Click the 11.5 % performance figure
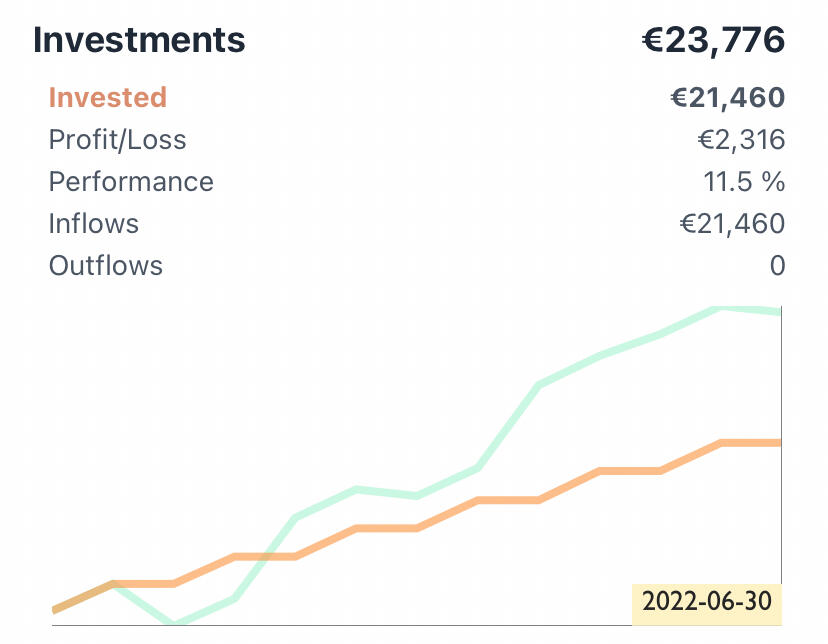828x644 pixels. coord(744,182)
